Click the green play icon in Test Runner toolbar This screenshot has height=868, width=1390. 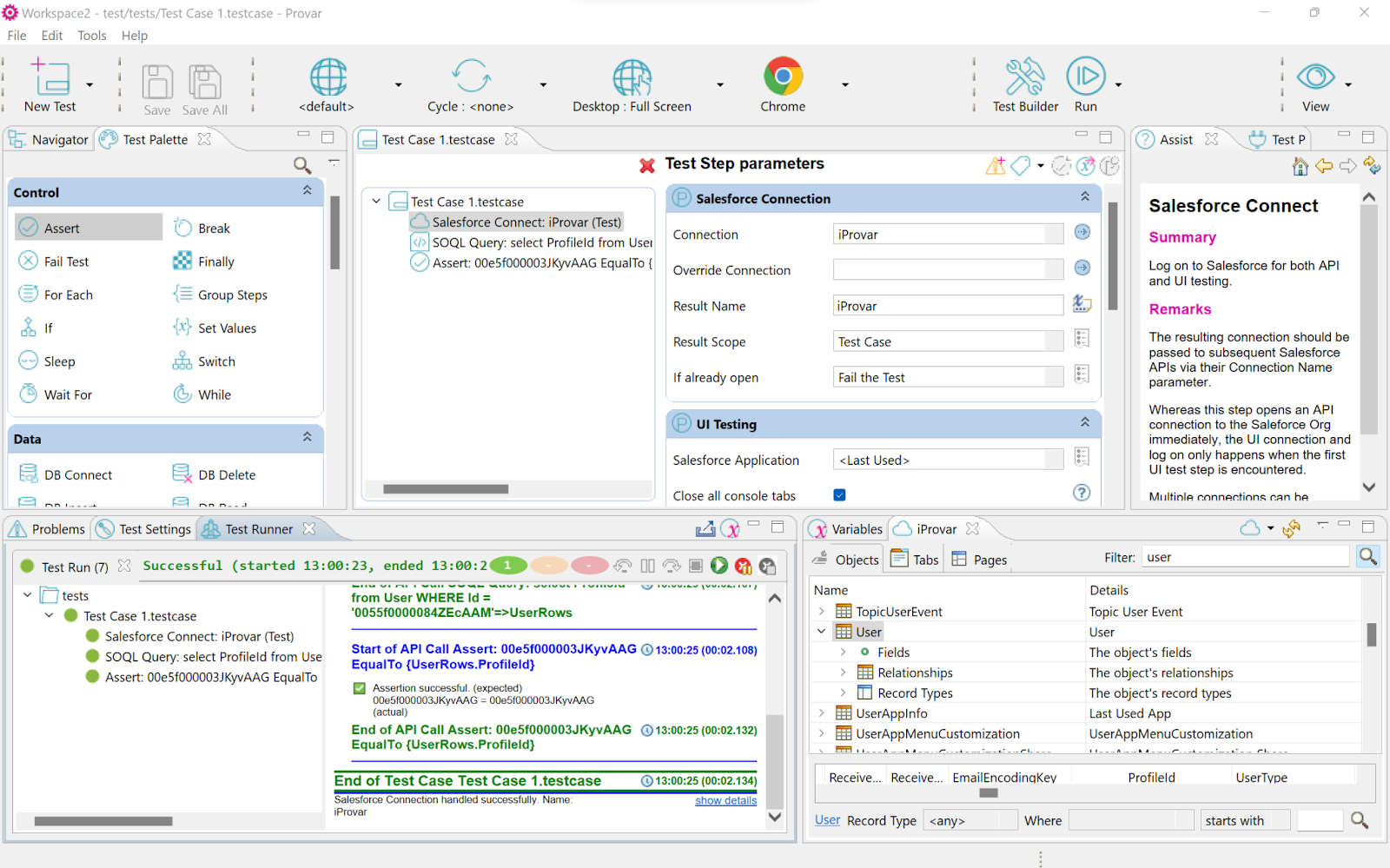pyautogui.click(x=719, y=566)
